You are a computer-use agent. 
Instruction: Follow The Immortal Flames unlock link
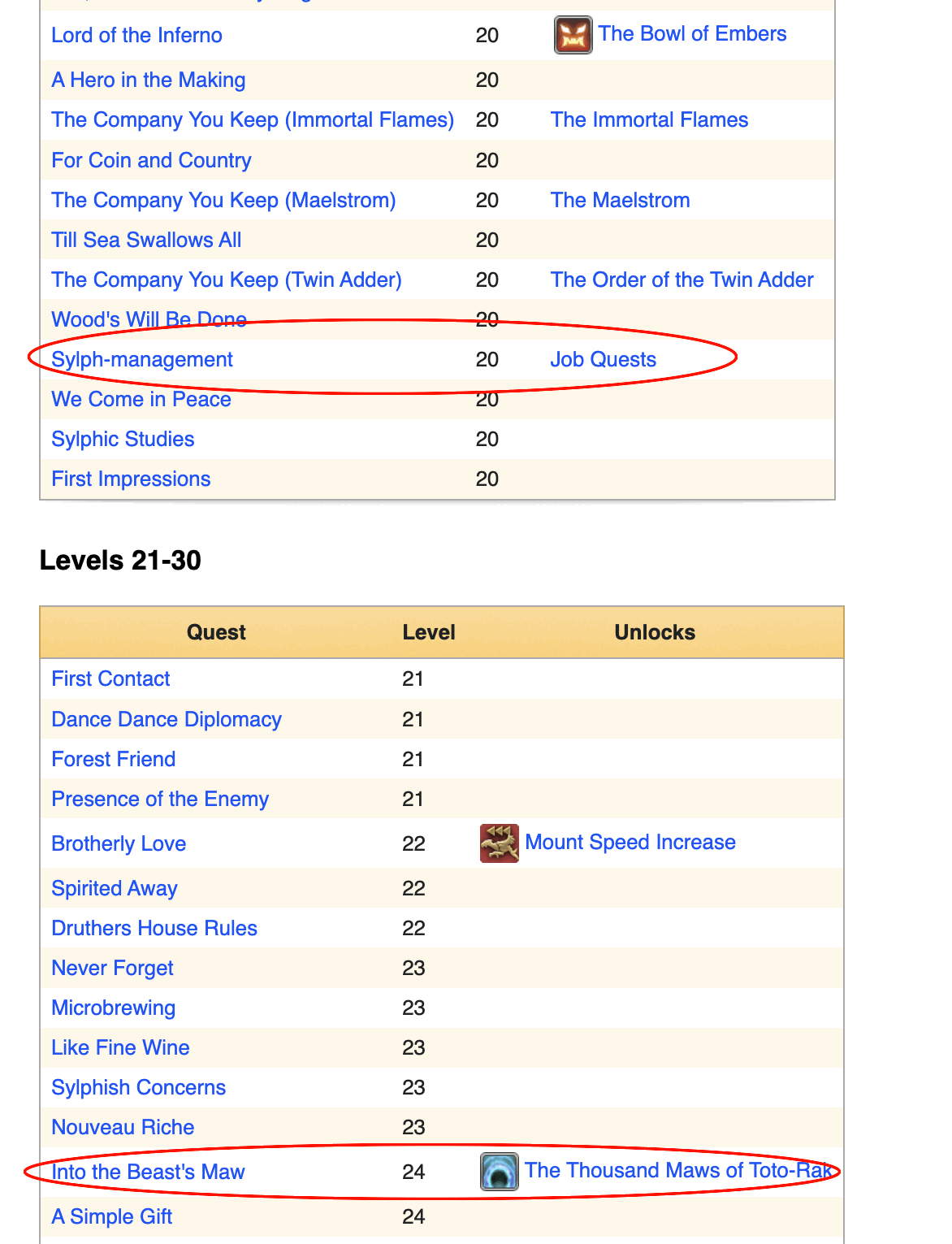tap(649, 119)
